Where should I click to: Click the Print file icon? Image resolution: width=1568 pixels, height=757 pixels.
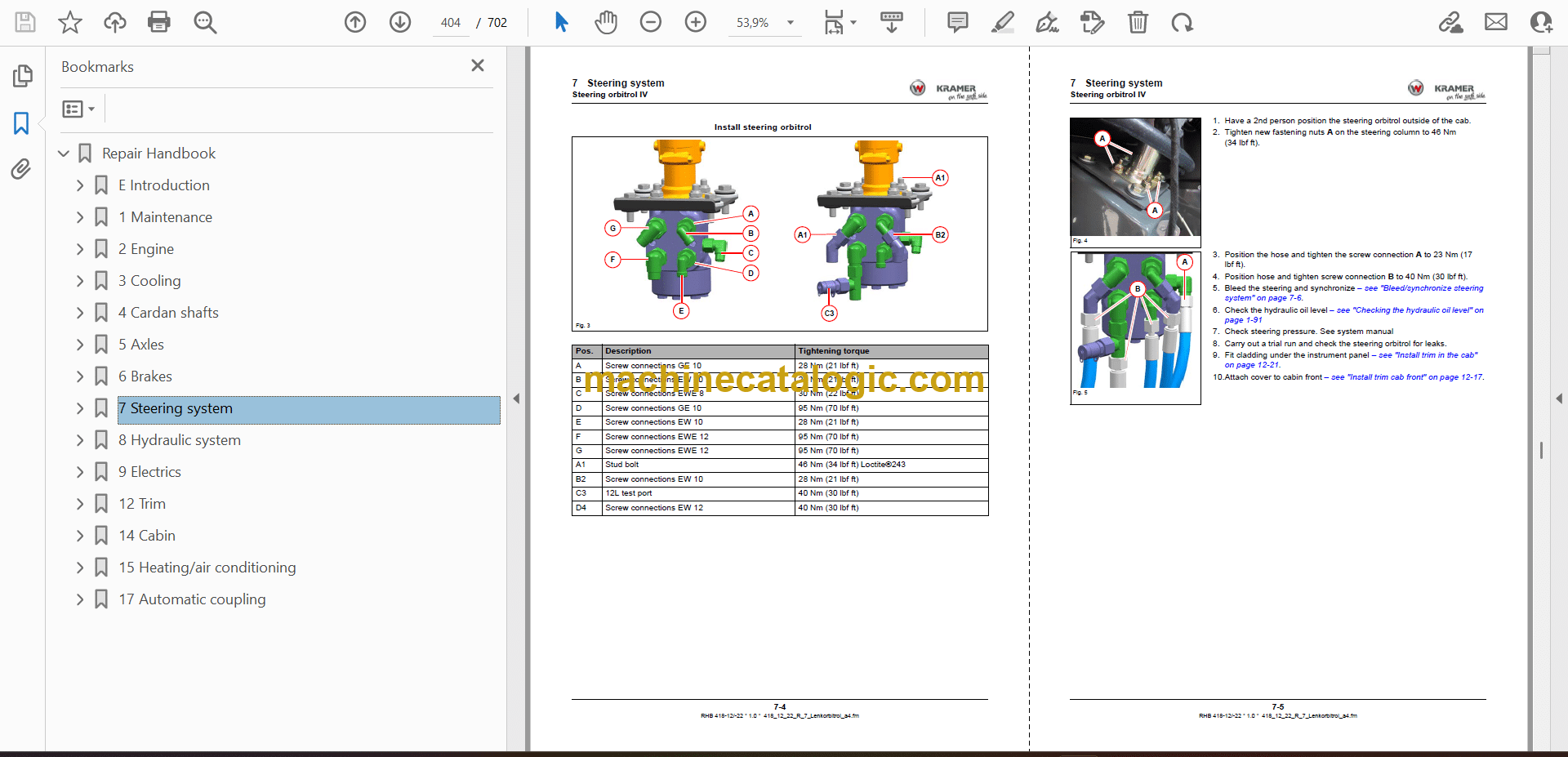point(158,22)
